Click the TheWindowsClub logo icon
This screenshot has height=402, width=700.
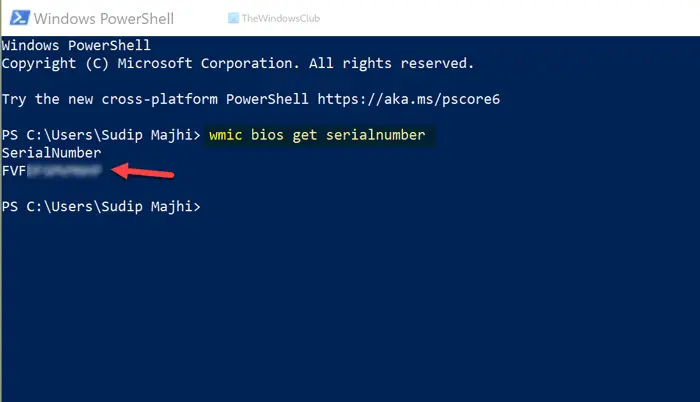[x=234, y=18]
